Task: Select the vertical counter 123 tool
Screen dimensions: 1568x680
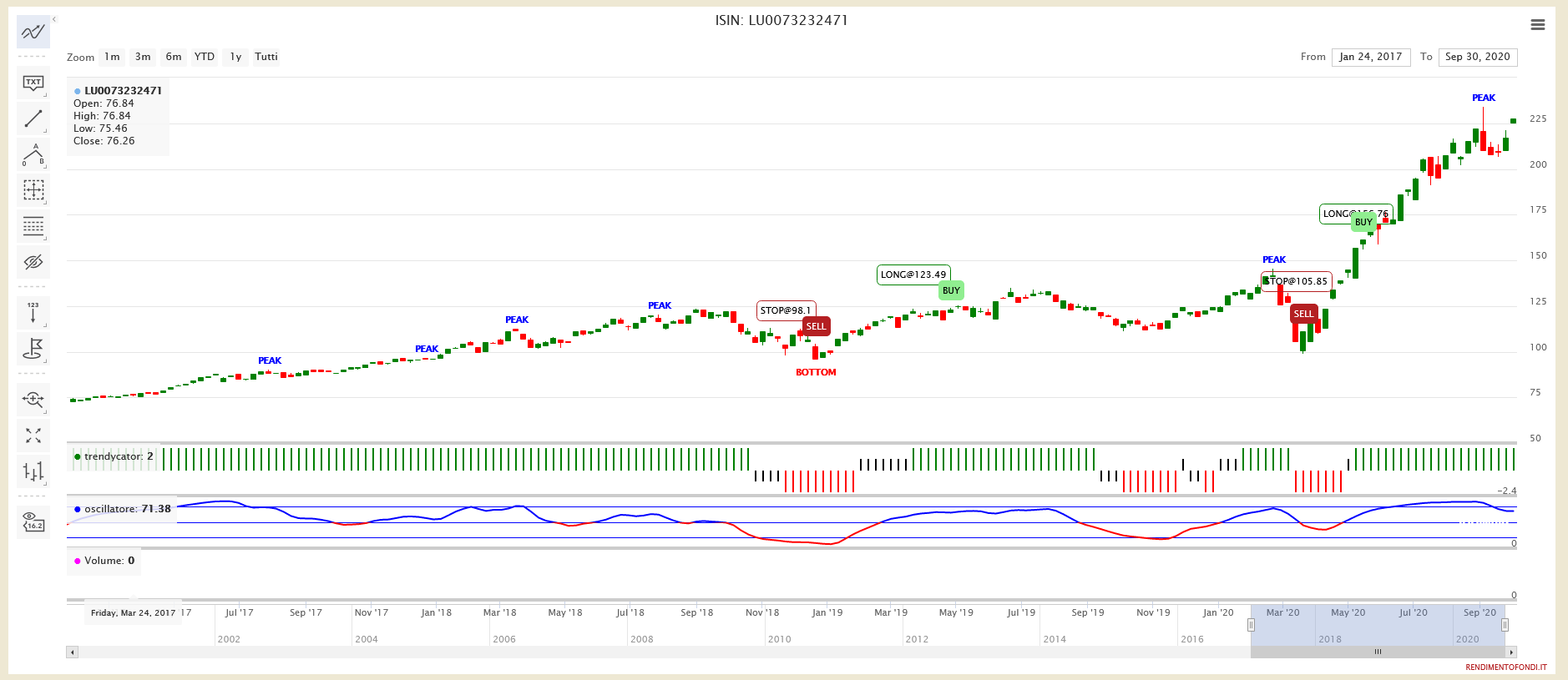Action: pyautogui.click(x=33, y=312)
